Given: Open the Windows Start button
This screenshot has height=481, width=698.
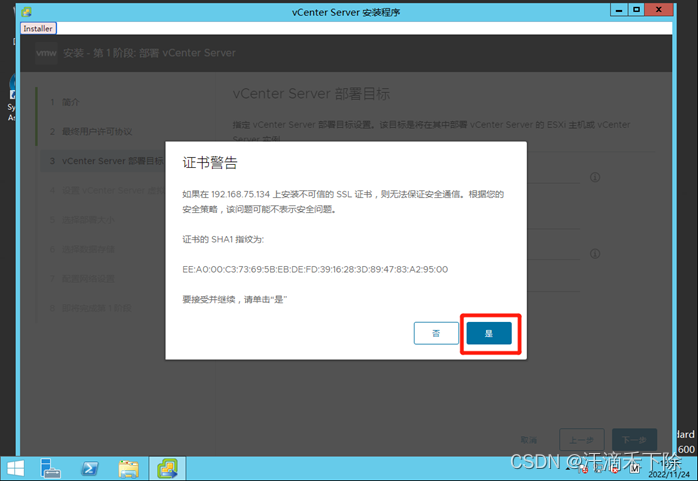Looking at the screenshot, I should [x=16, y=469].
